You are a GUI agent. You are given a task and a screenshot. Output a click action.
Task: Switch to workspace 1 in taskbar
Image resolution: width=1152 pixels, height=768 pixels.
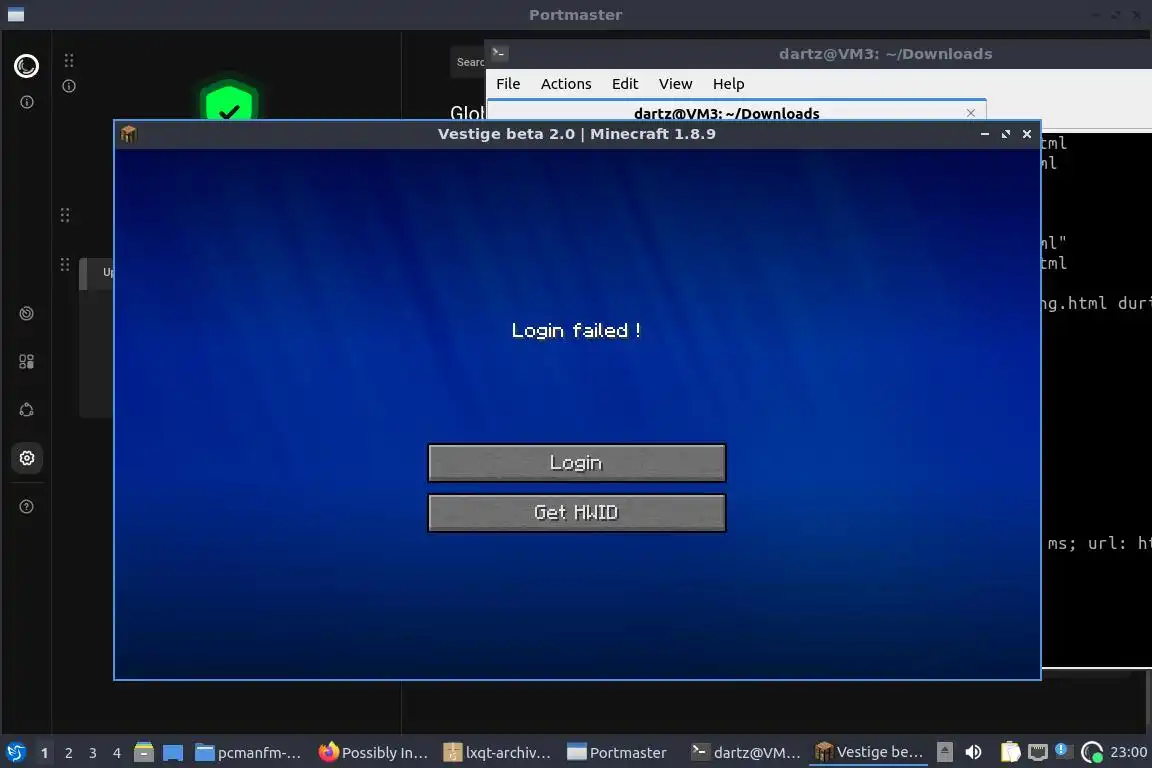coord(44,753)
